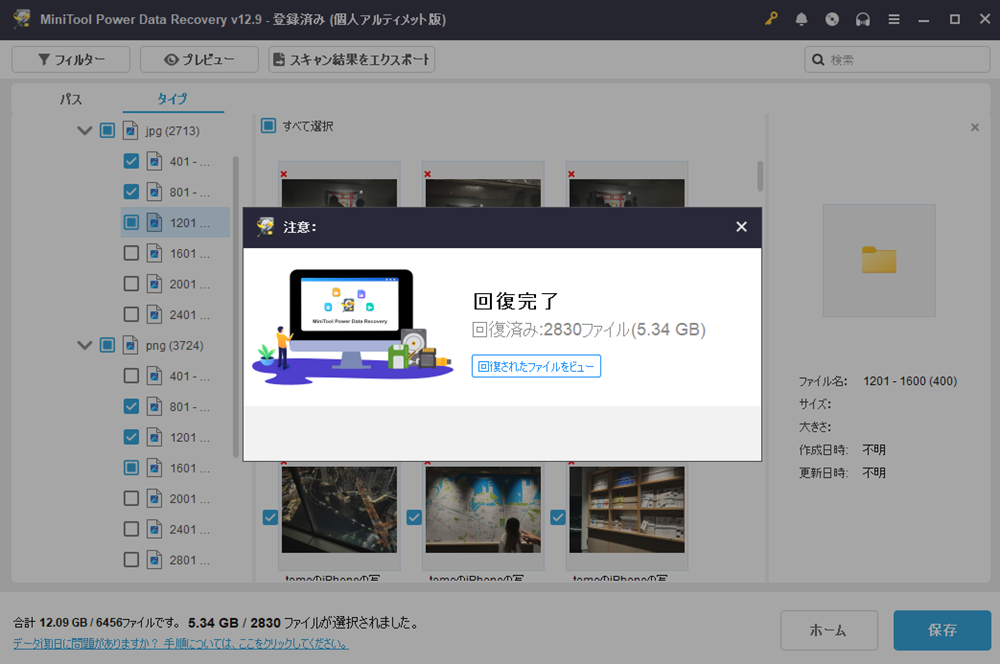Click the 1201 - 1600 (400) filename text
The image size is (1000, 664).
(910, 381)
